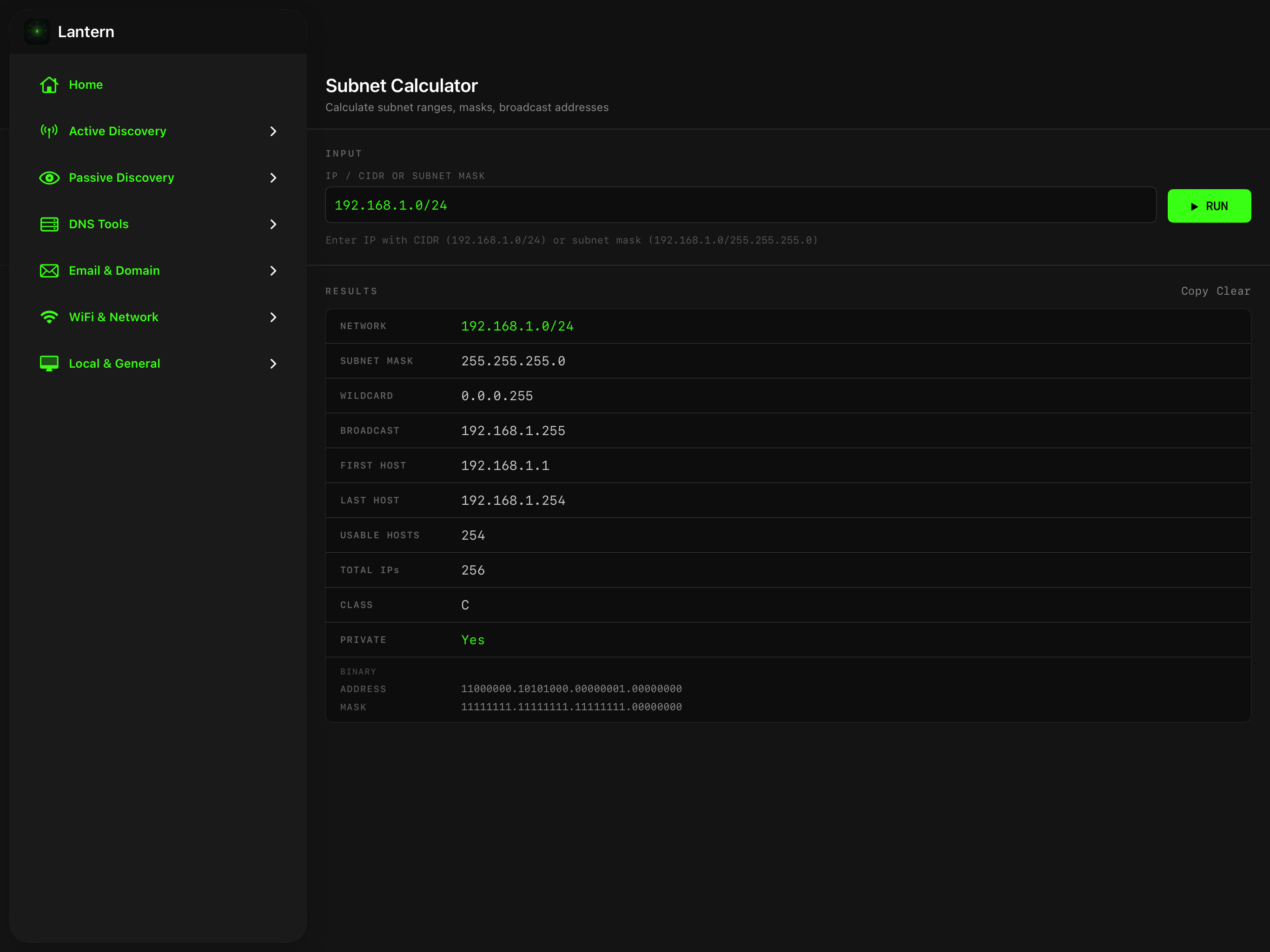Select the Home house icon

click(49, 85)
